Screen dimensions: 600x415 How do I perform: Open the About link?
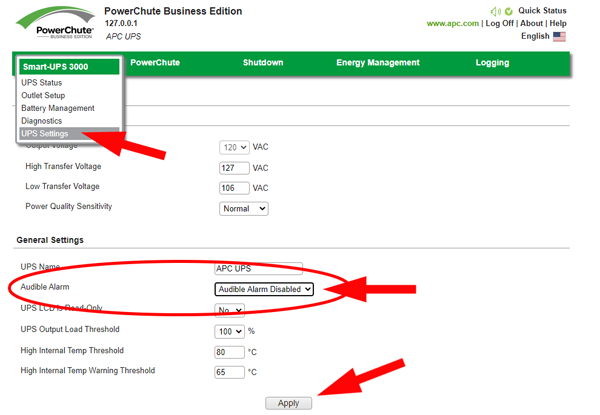tap(532, 23)
